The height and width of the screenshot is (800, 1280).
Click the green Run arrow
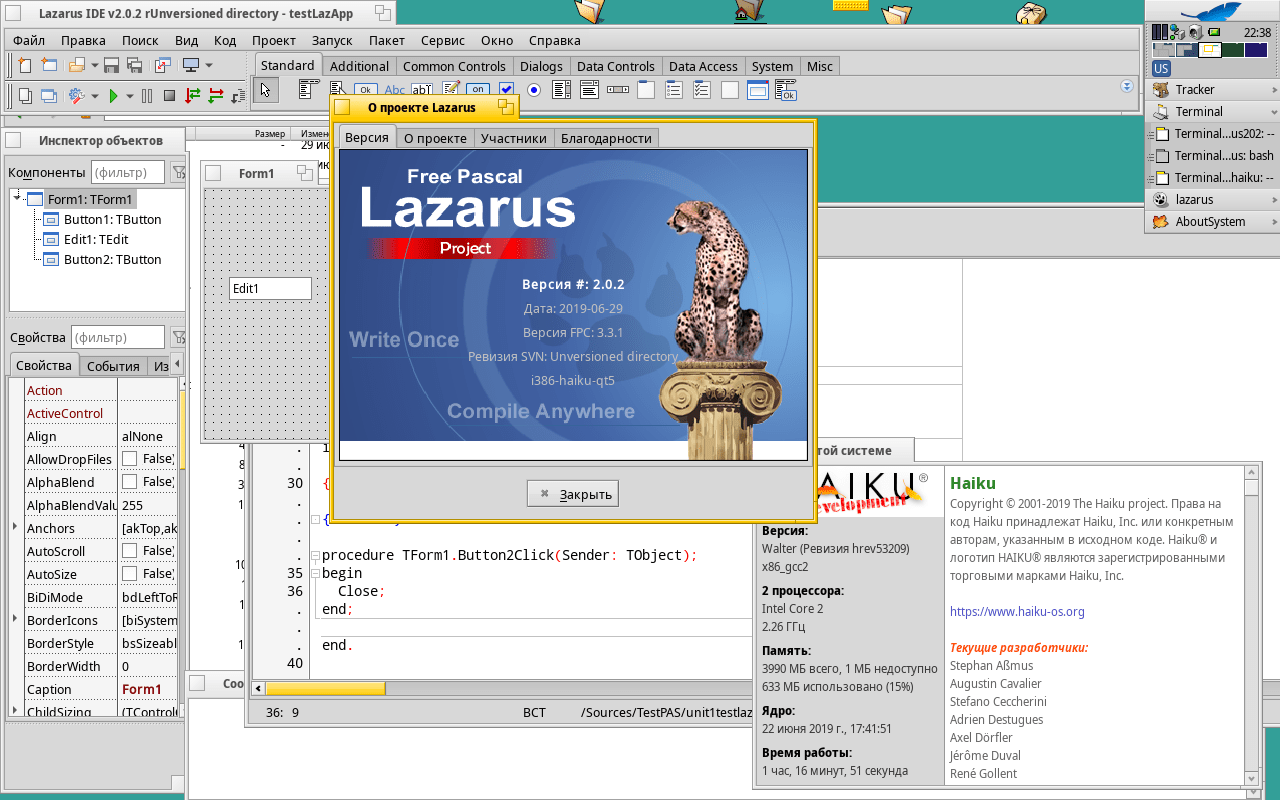point(113,96)
